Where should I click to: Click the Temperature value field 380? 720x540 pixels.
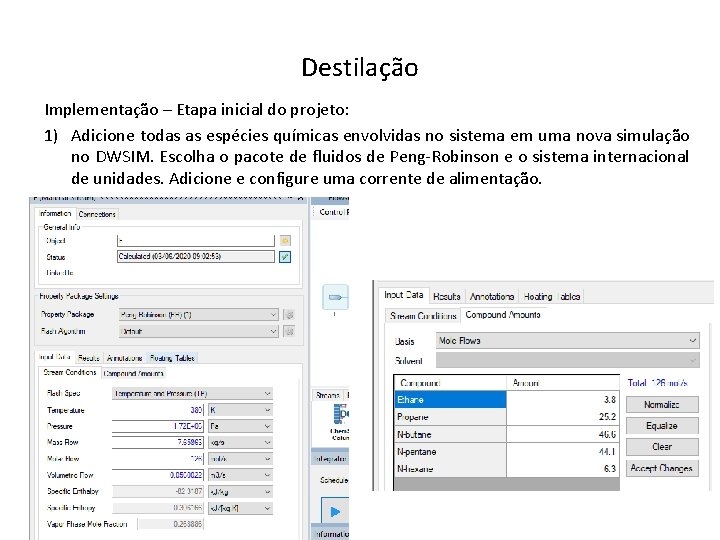pyautogui.click(x=158, y=410)
